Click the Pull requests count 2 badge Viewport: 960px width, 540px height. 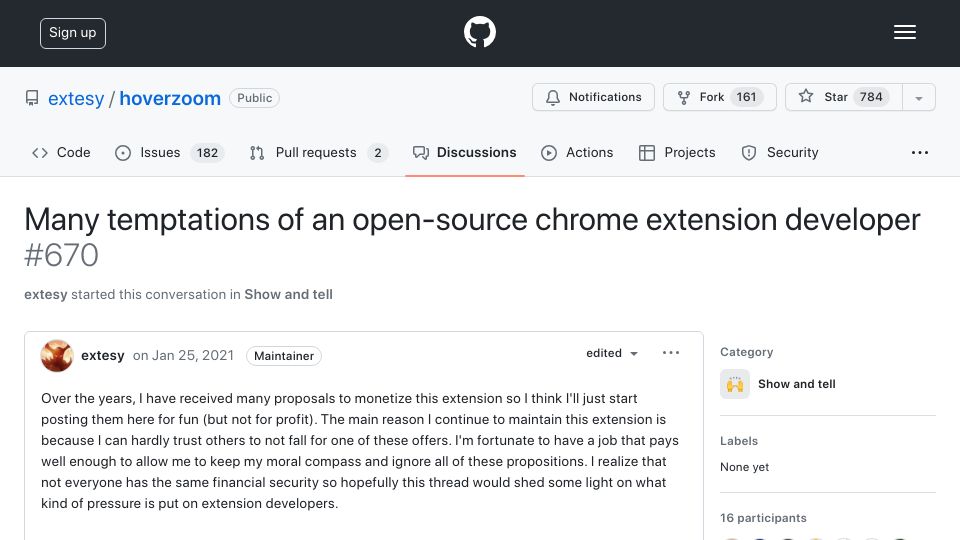(378, 153)
